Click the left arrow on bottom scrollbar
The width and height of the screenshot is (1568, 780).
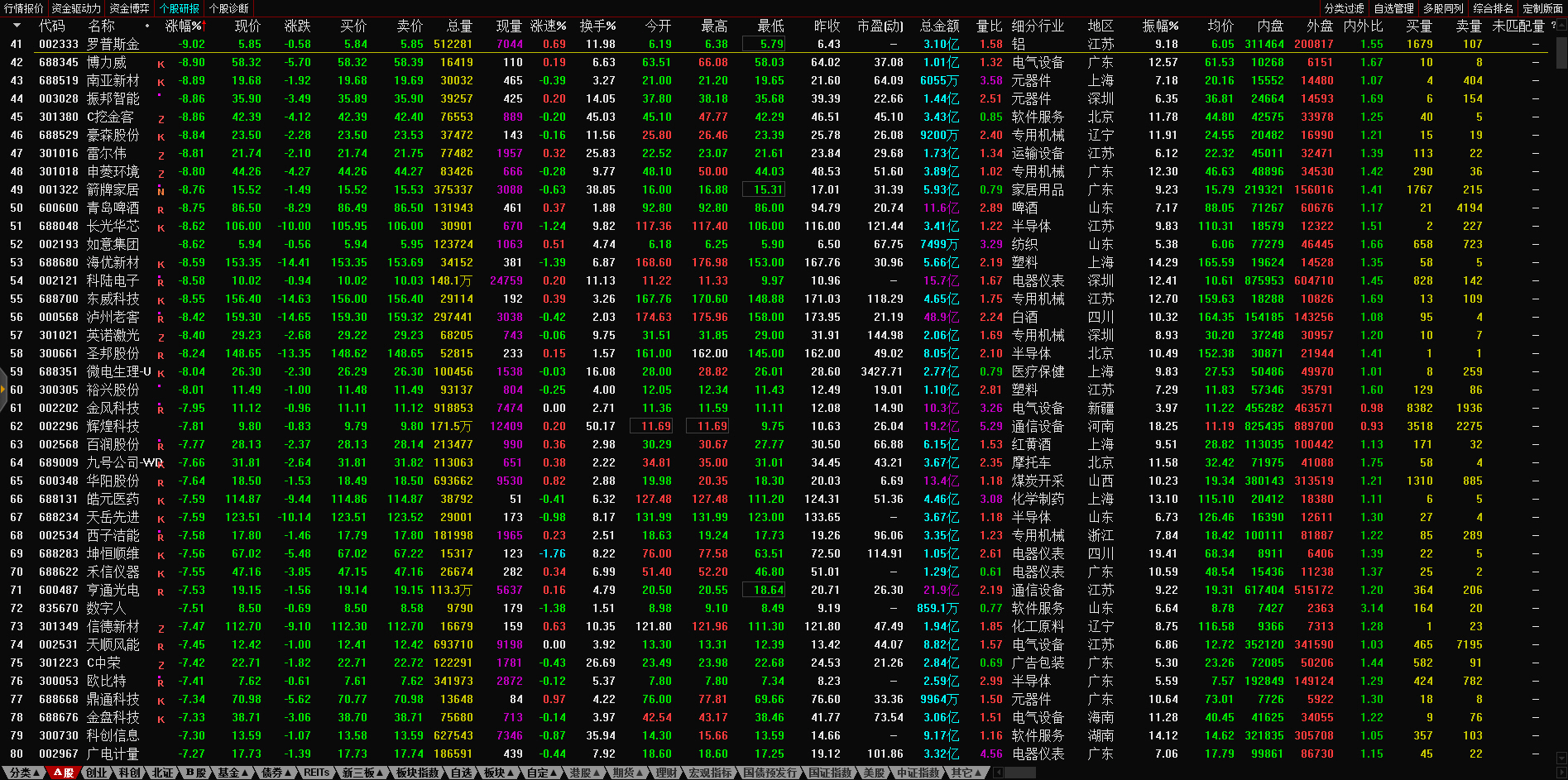pyautogui.click(x=998, y=773)
